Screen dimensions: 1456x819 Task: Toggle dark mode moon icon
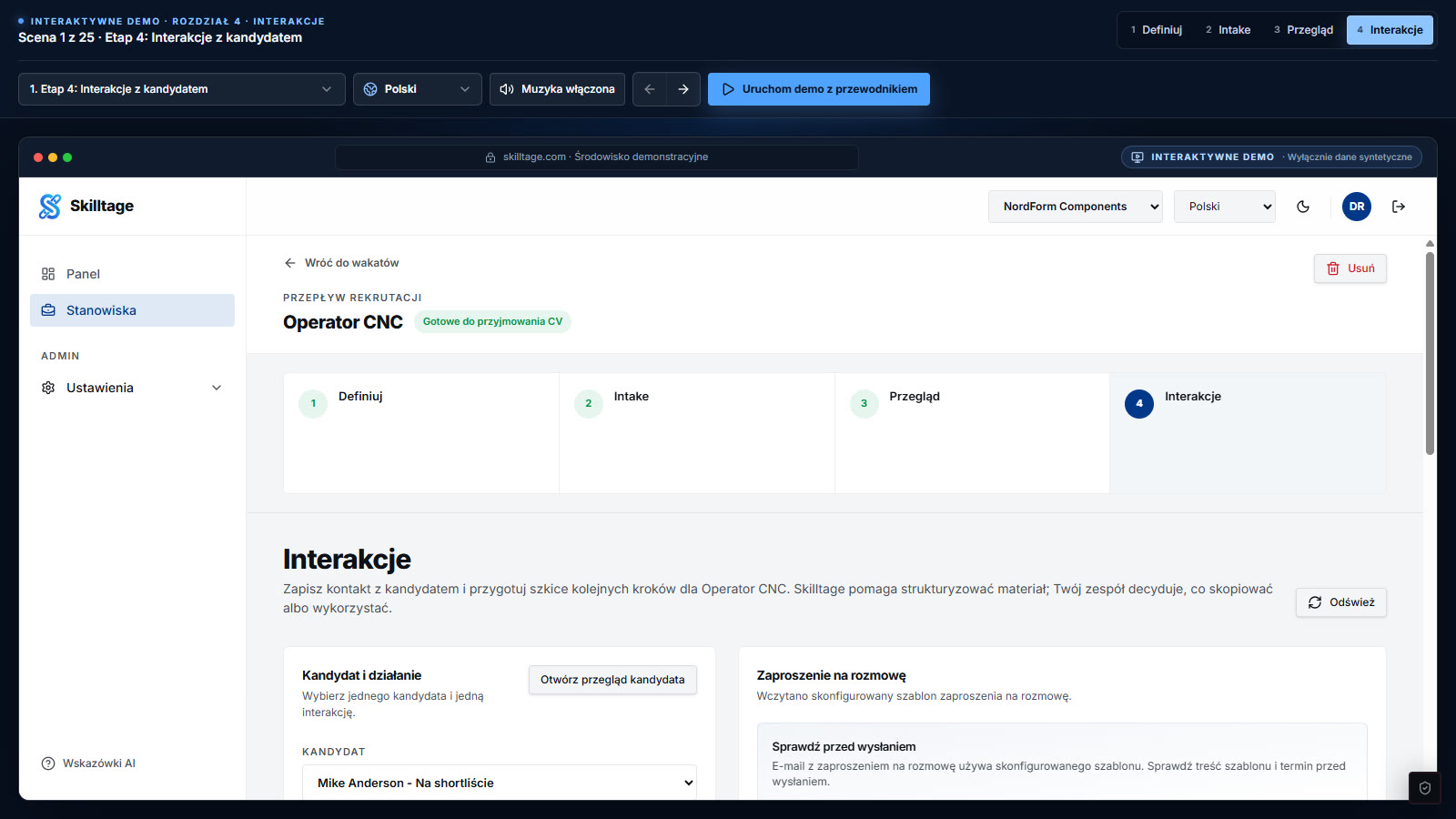[1303, 207]
